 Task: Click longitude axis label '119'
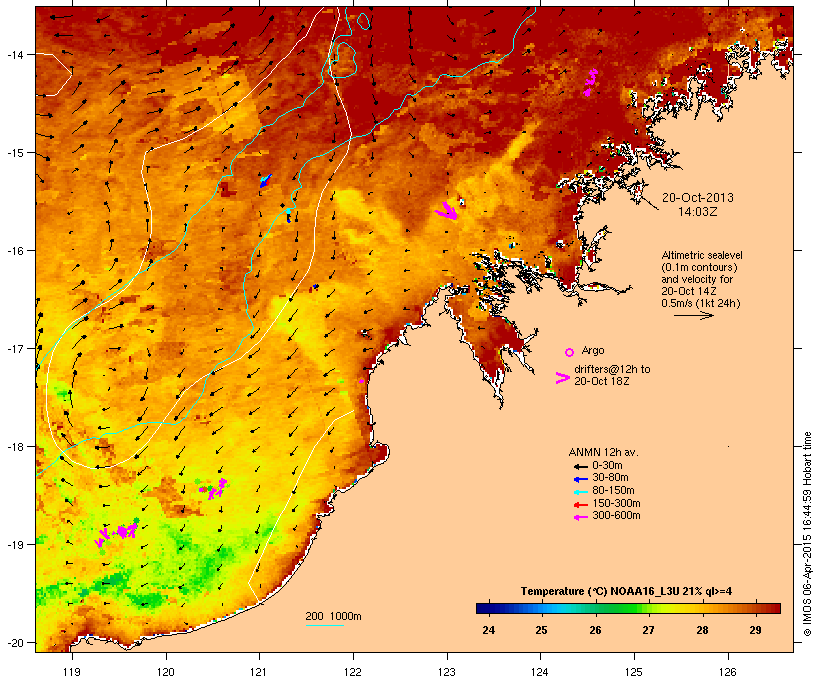point(72,672)
